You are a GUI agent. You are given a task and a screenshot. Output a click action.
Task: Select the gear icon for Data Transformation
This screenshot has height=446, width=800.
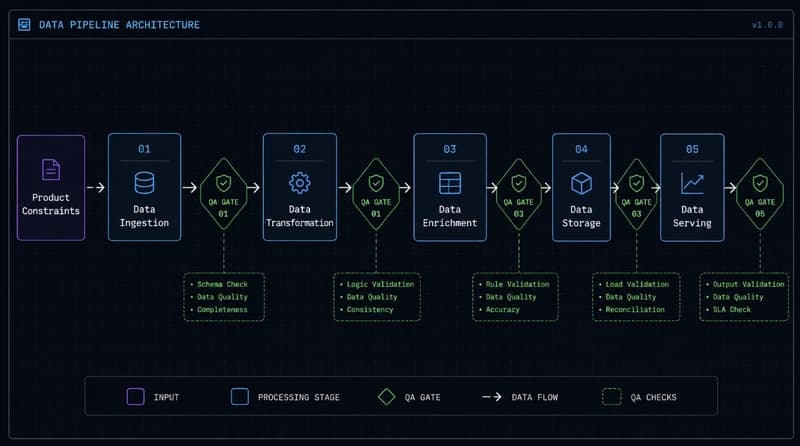click(299, 183)
